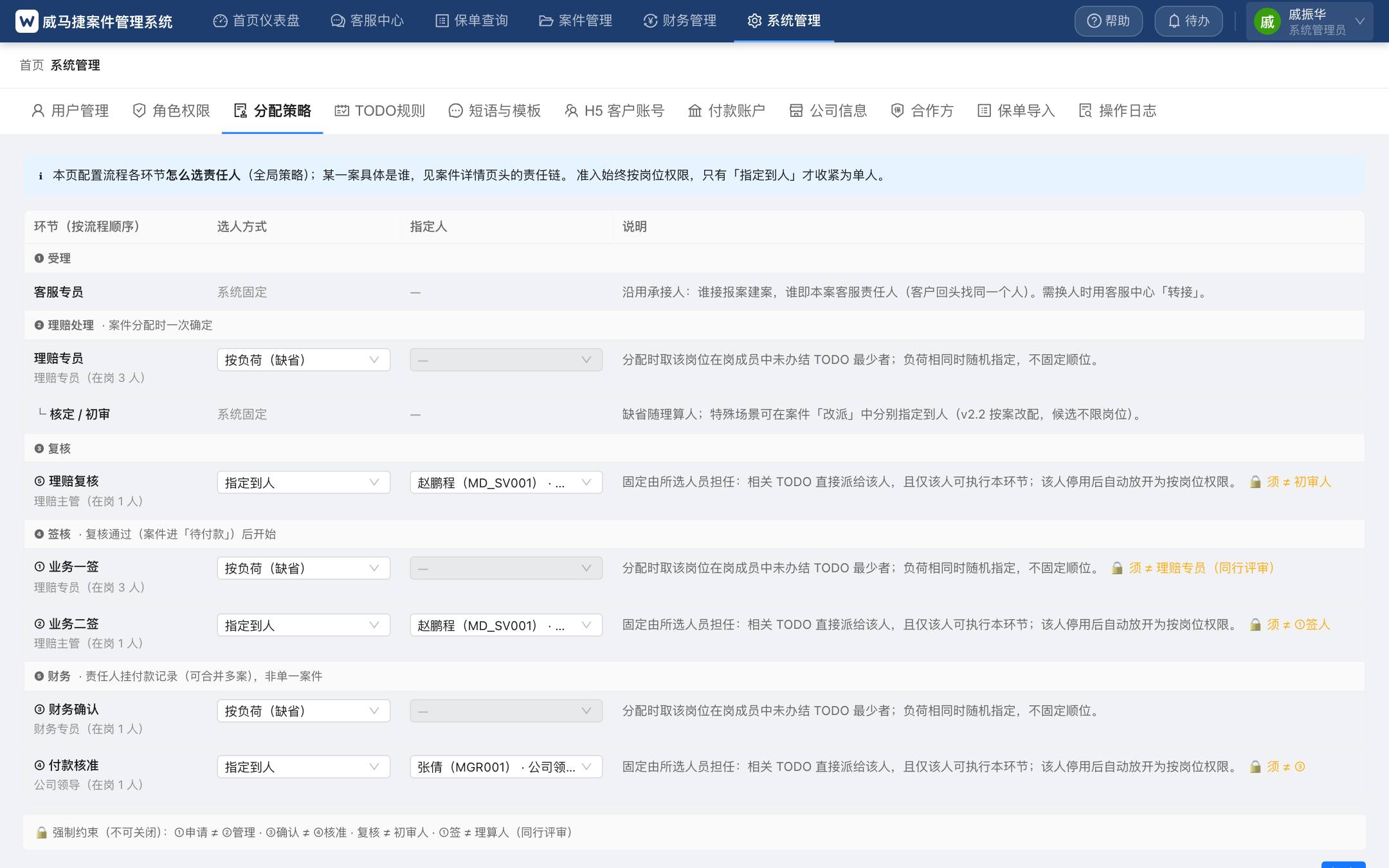Click the 须 ≠ 初审人 constraint text
Viewport: 1389px width, 868px height.
tap(1299, 482)
